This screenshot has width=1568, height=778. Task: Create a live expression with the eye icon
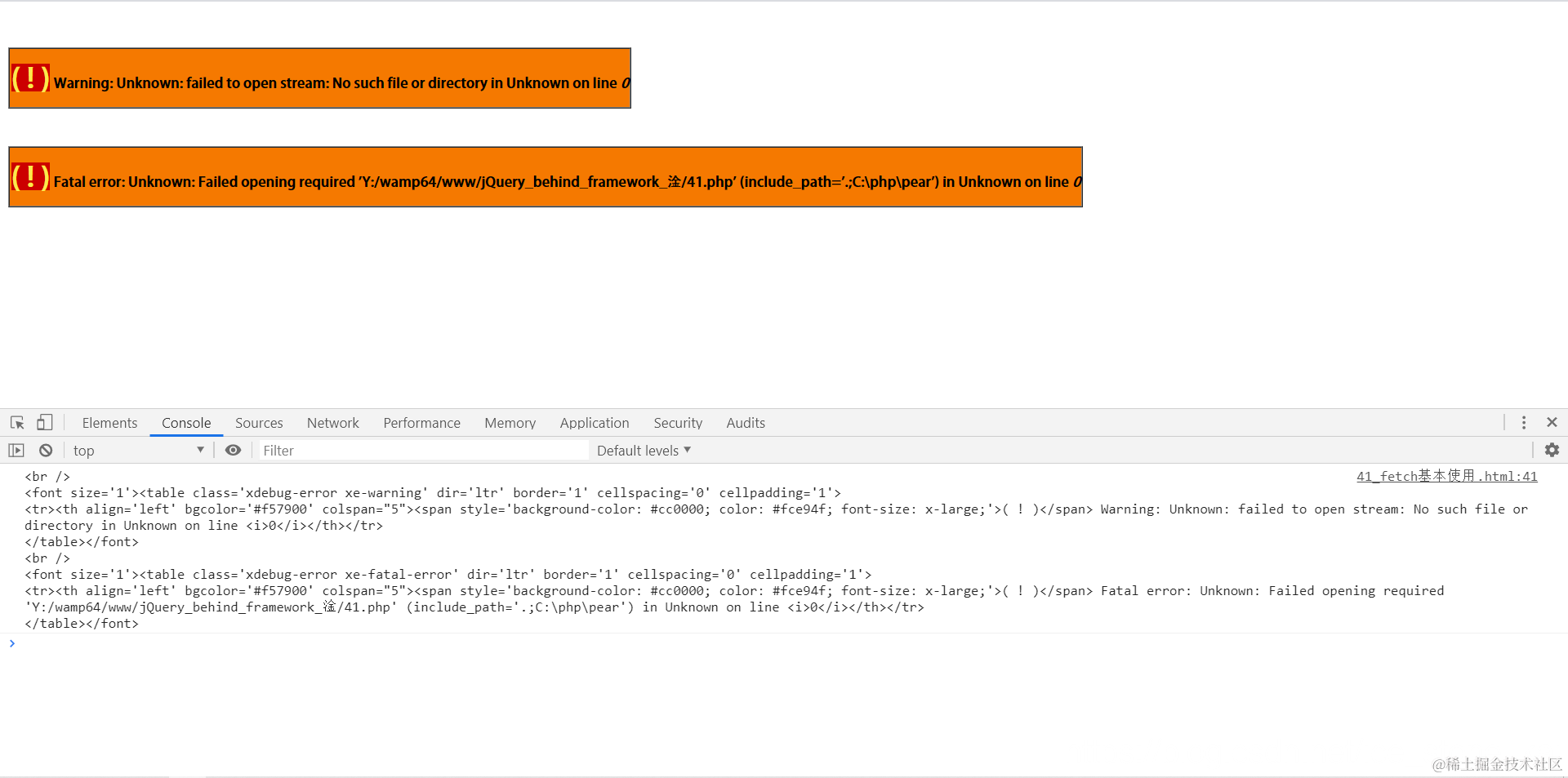point(233,451)
